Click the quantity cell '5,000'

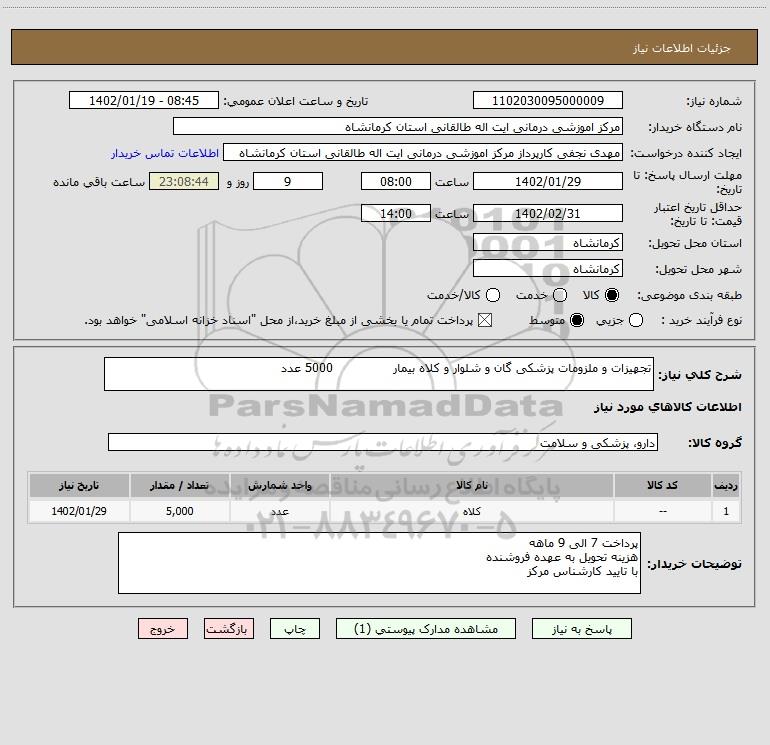[179, 511]
